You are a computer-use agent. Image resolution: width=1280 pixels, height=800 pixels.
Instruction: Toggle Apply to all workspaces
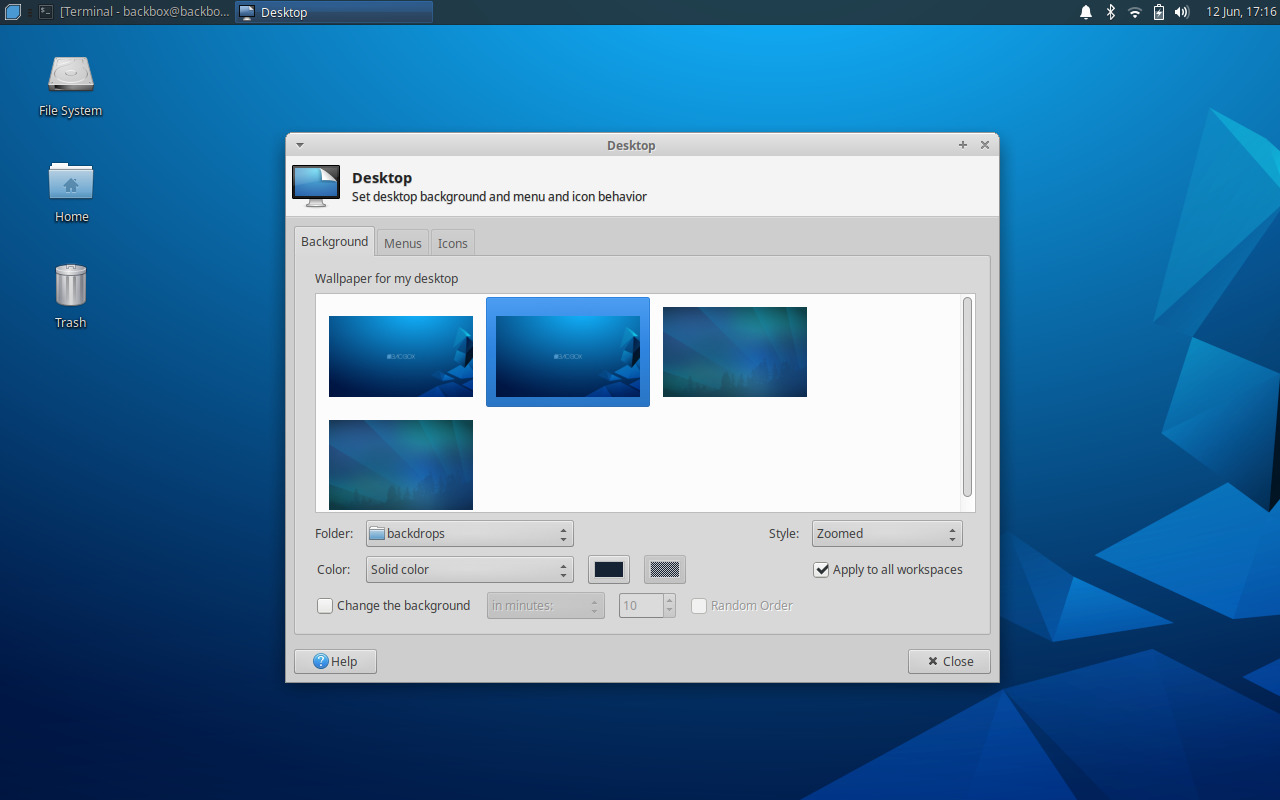(x=821, y=569)
